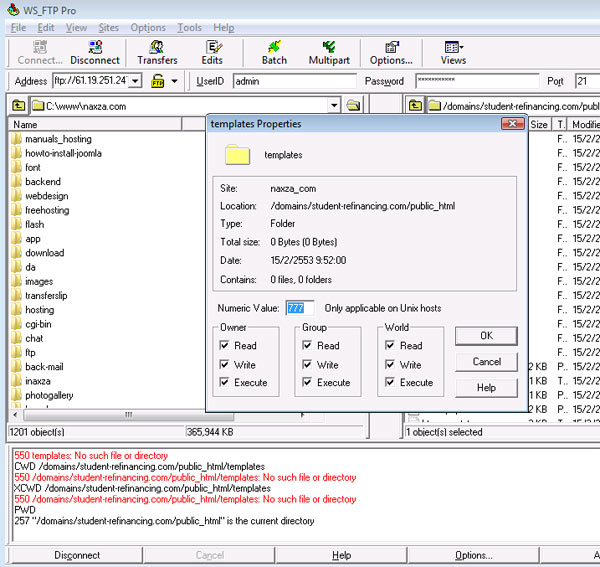Open the Edit menu

point(46,28)
